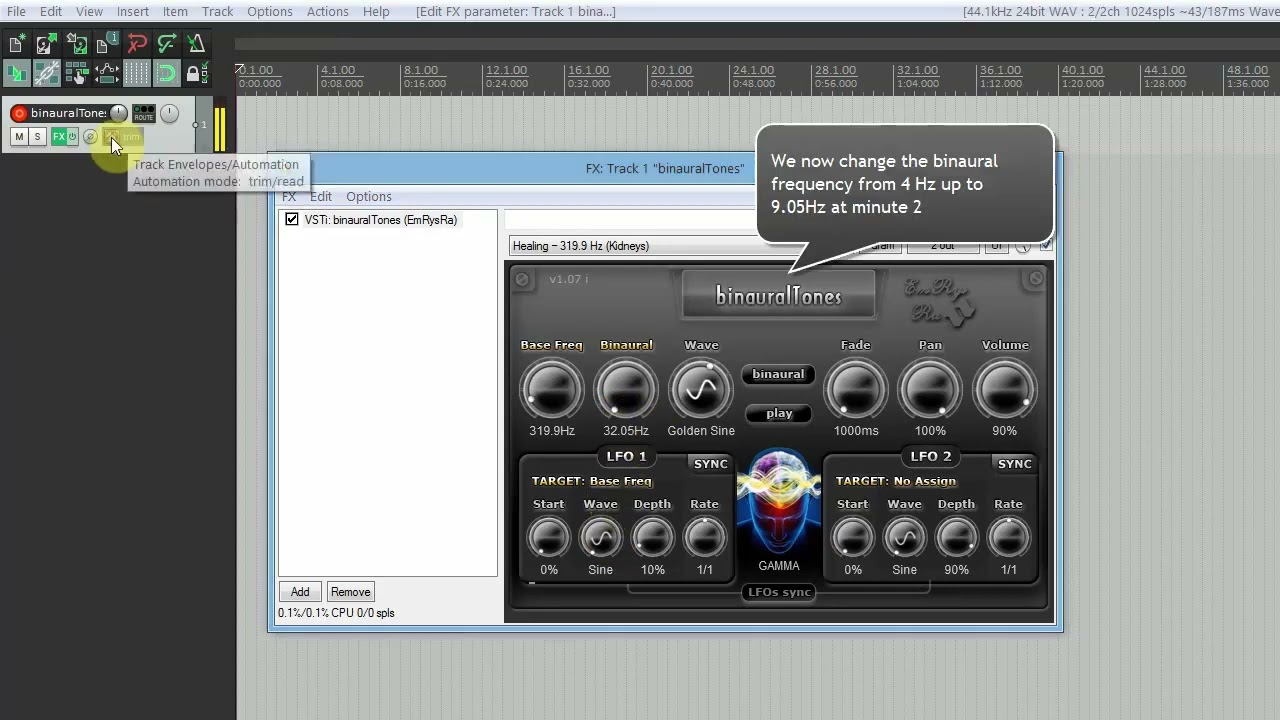This screenshot has width=1280, height=720.
Task: Adjust the Binaural frequency knob
Action: 626,388
